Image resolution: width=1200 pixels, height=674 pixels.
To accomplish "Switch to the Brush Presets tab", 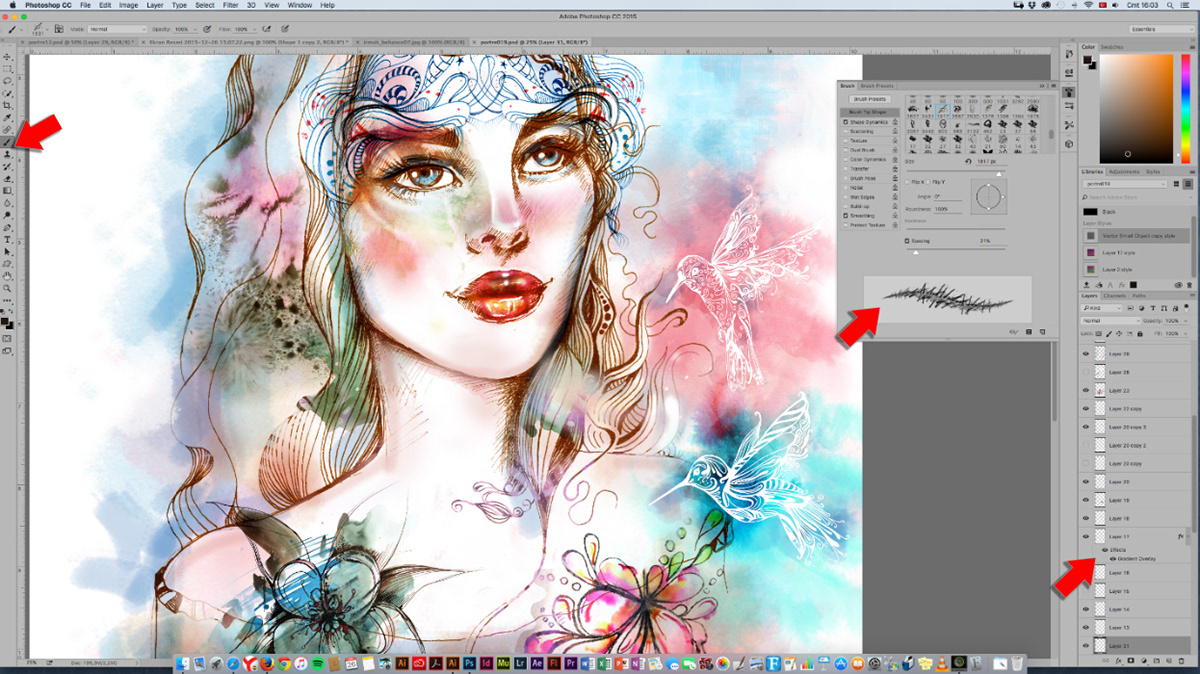I will tap(877, 86).
